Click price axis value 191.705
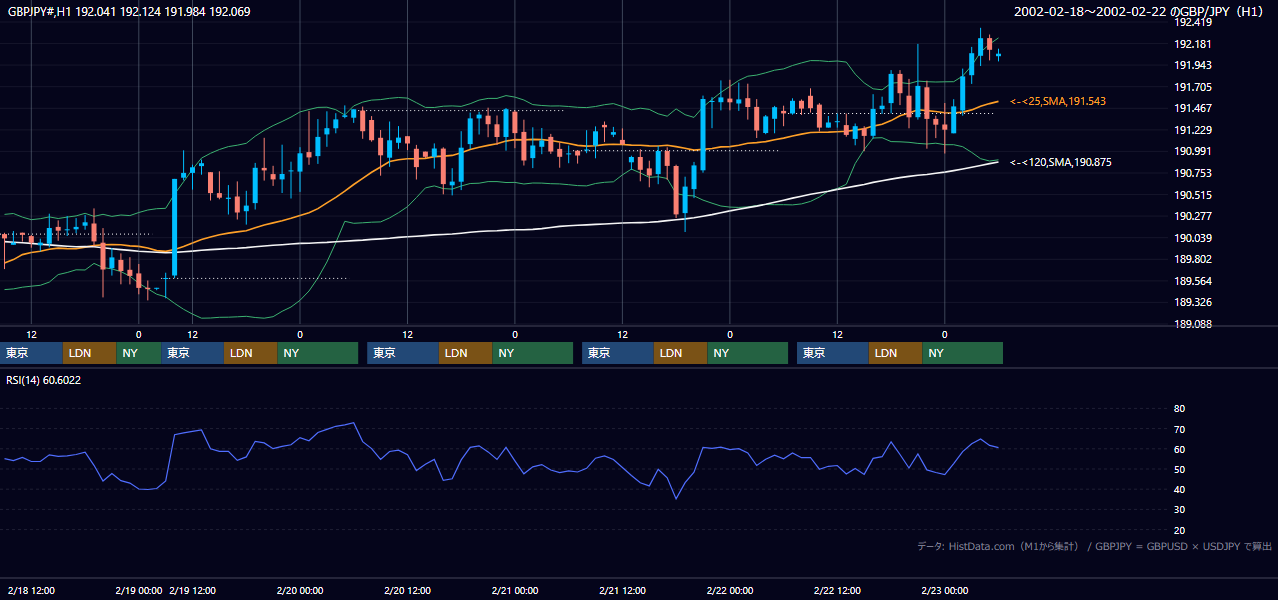This screenshot has height=600, width=1278. tap(1192, 87)
